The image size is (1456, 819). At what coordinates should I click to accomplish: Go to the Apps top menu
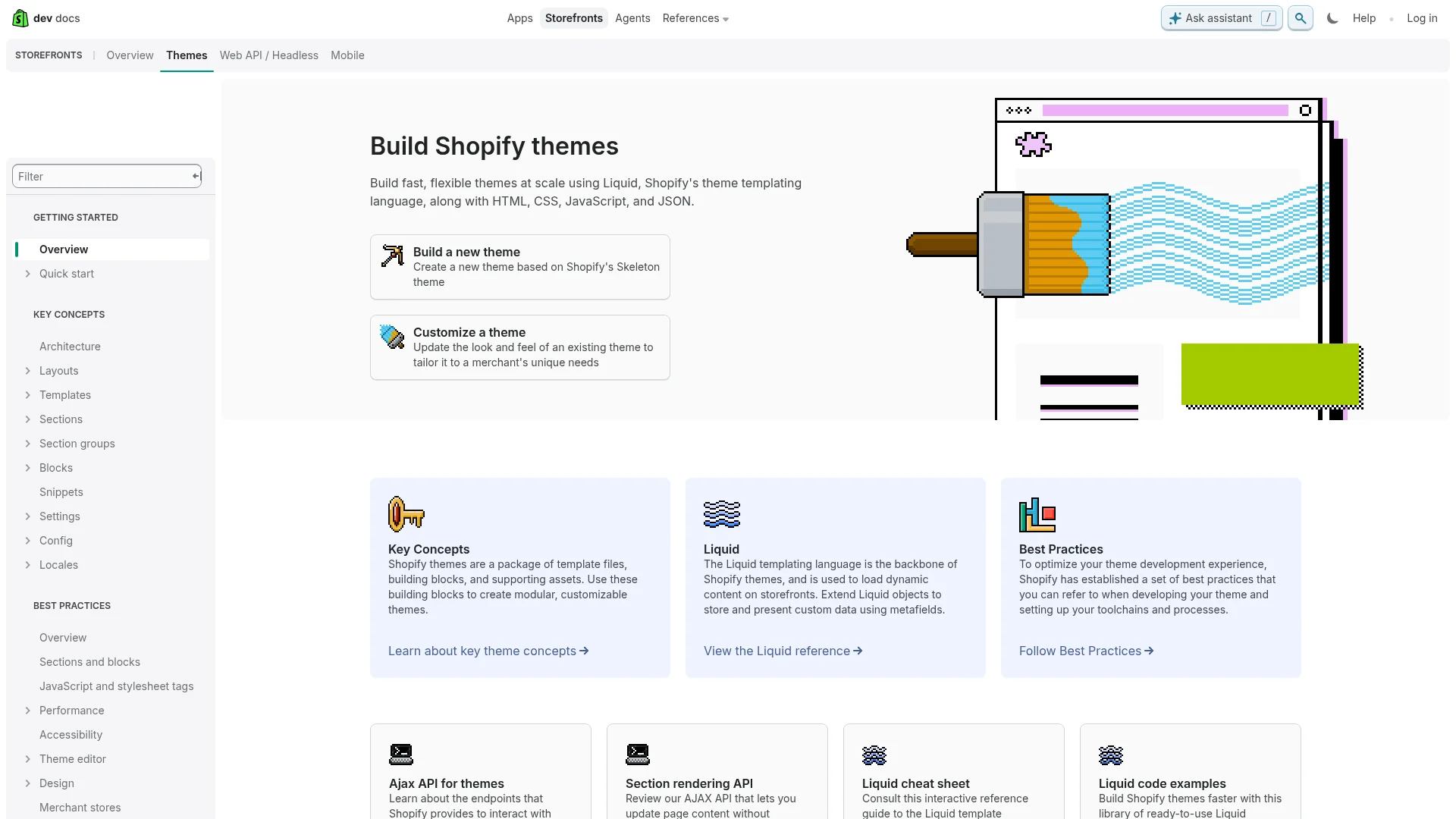click(519, 18)
